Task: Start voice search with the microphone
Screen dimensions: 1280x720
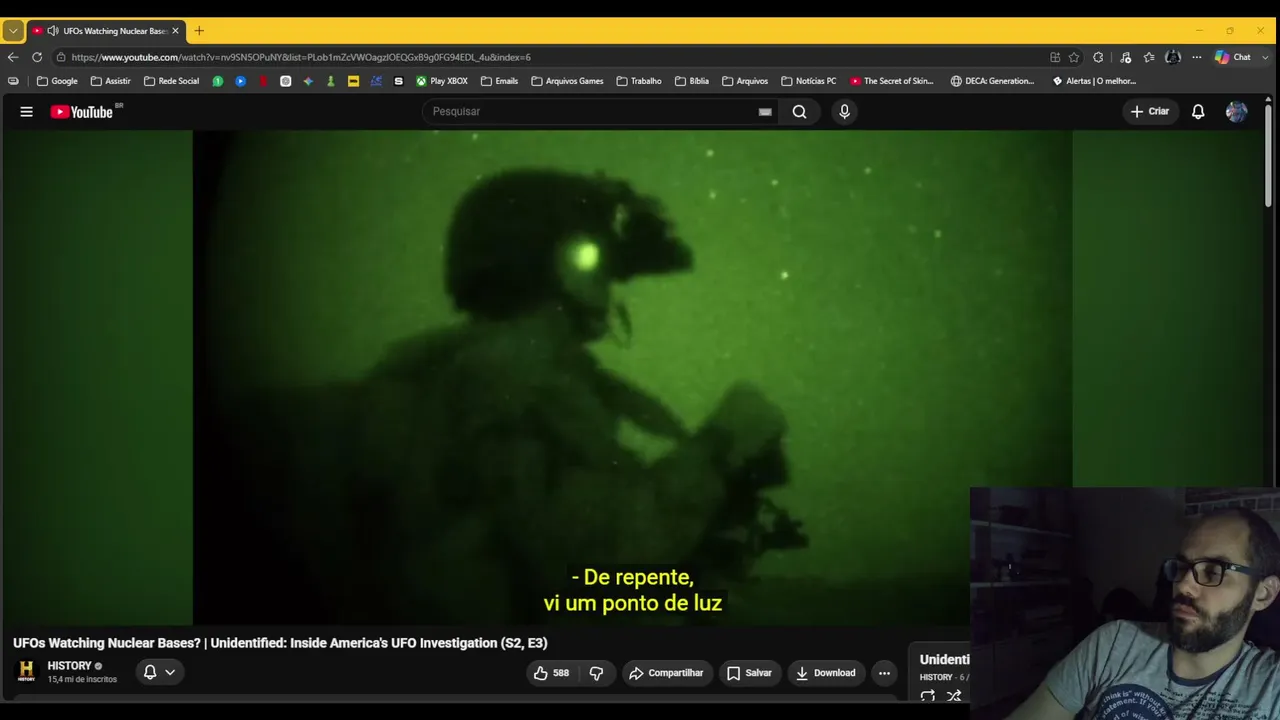Action: [844, 112]
